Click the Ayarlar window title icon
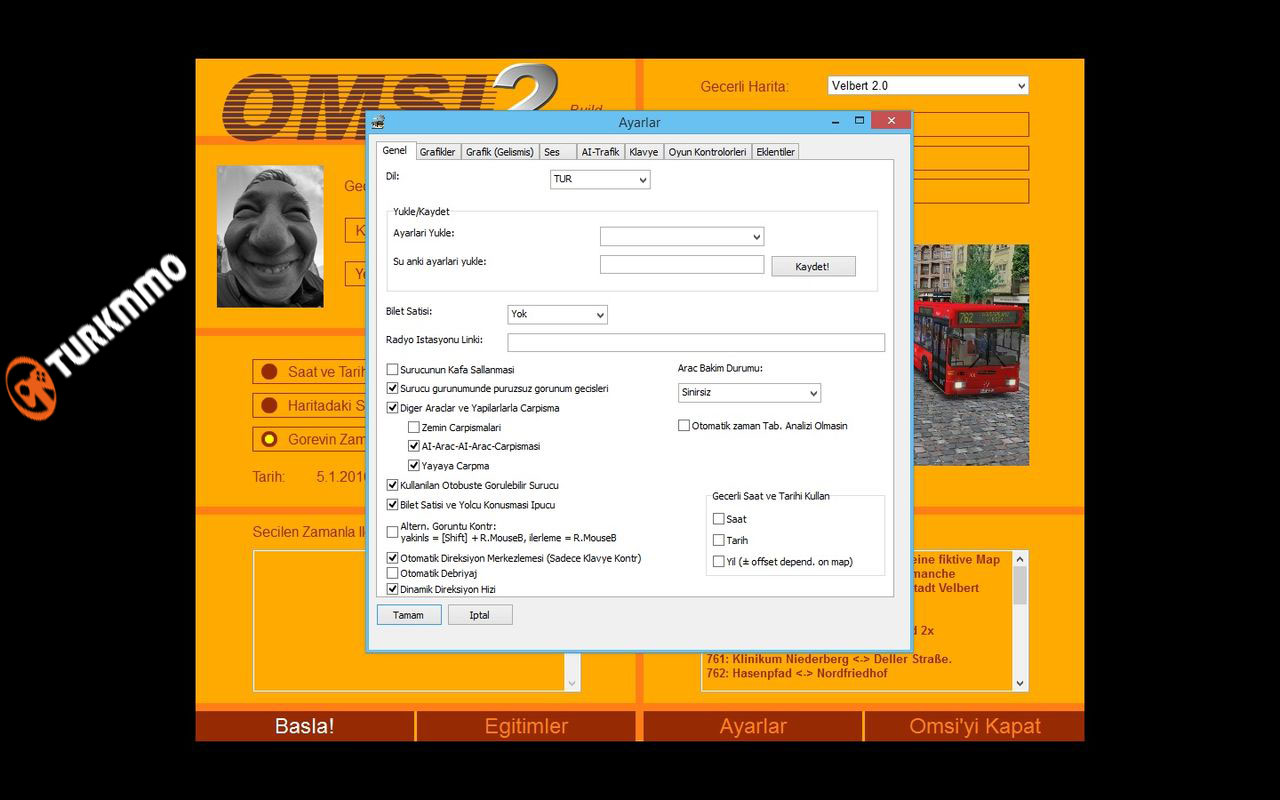This screenshot has width=1280, height=800. click(x=378, y=122)
